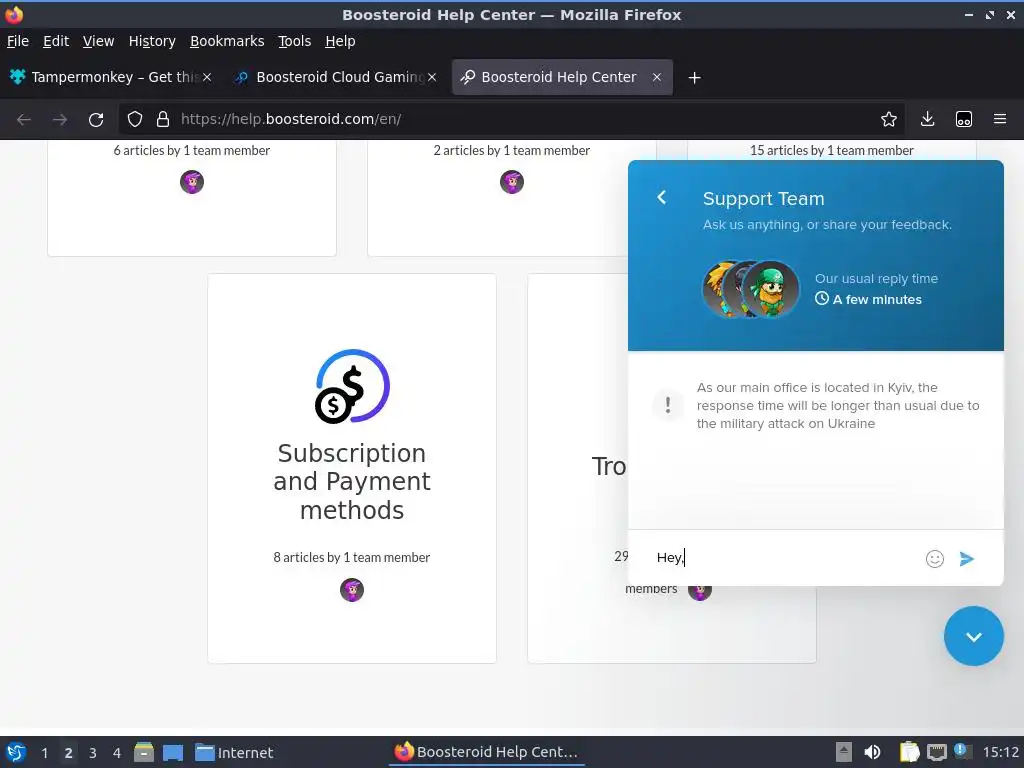The image size is (1024, 768).
Task: Open the History menu
Action: click(x=152, y=41)
